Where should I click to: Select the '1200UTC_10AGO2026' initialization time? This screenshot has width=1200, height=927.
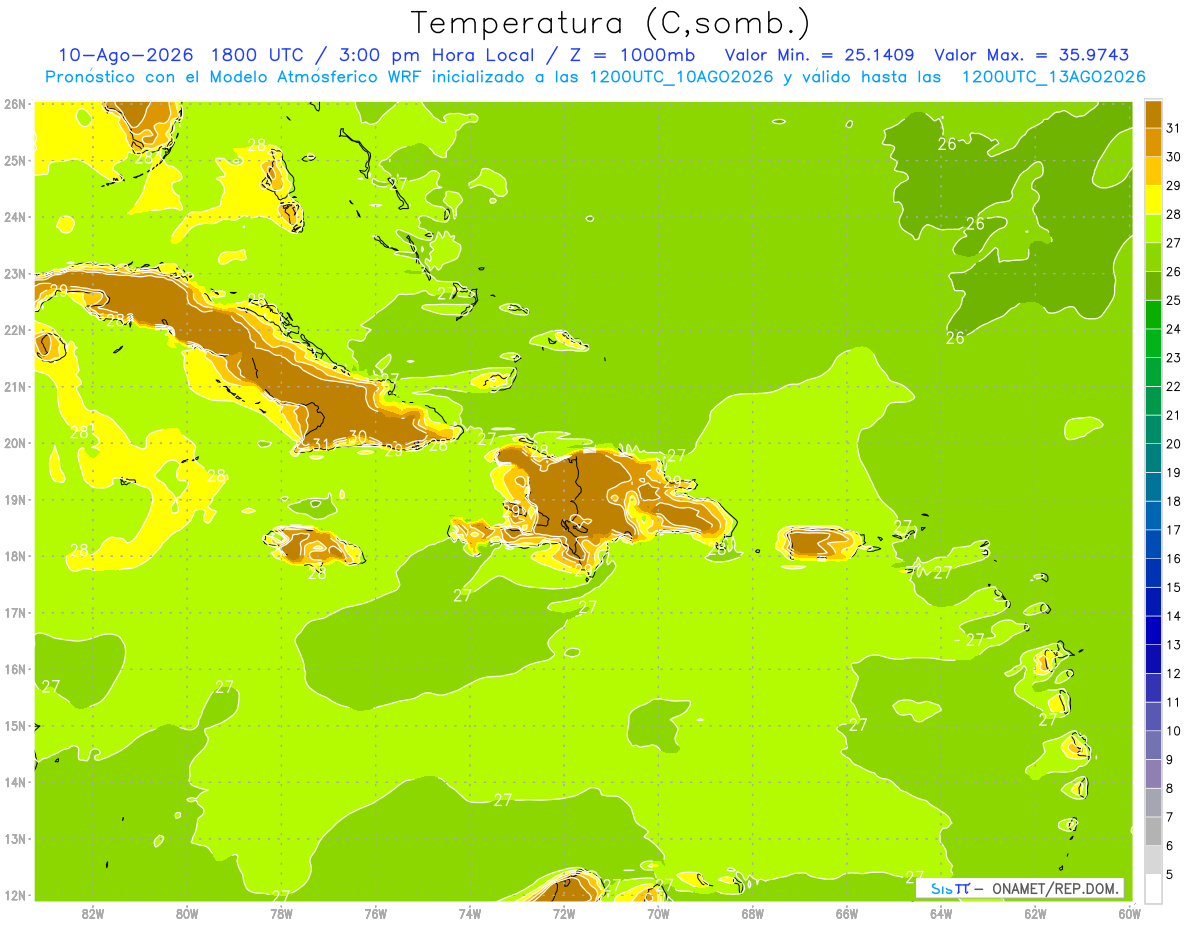click(x=681, y=77)
